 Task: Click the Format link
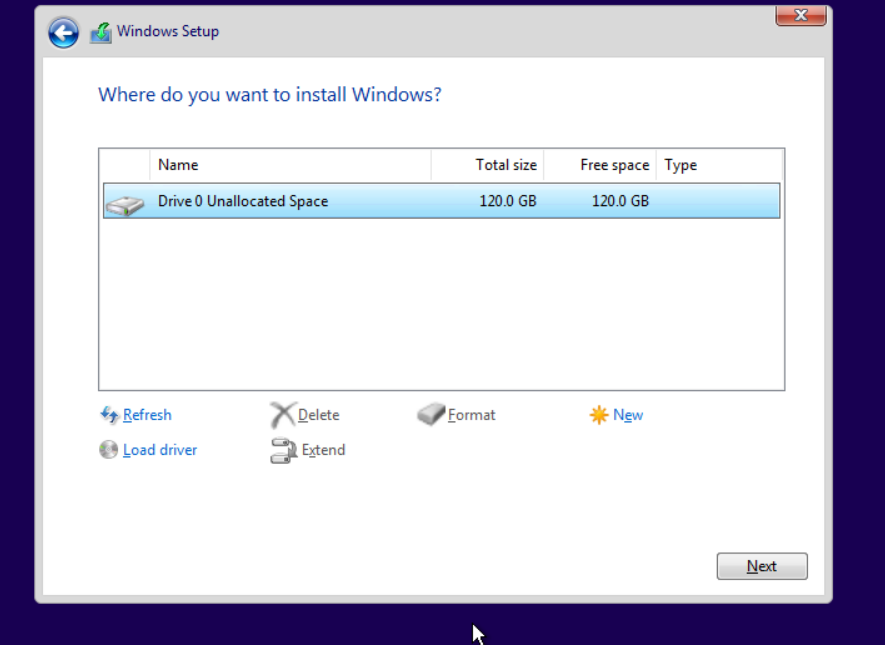pos(471,415)
